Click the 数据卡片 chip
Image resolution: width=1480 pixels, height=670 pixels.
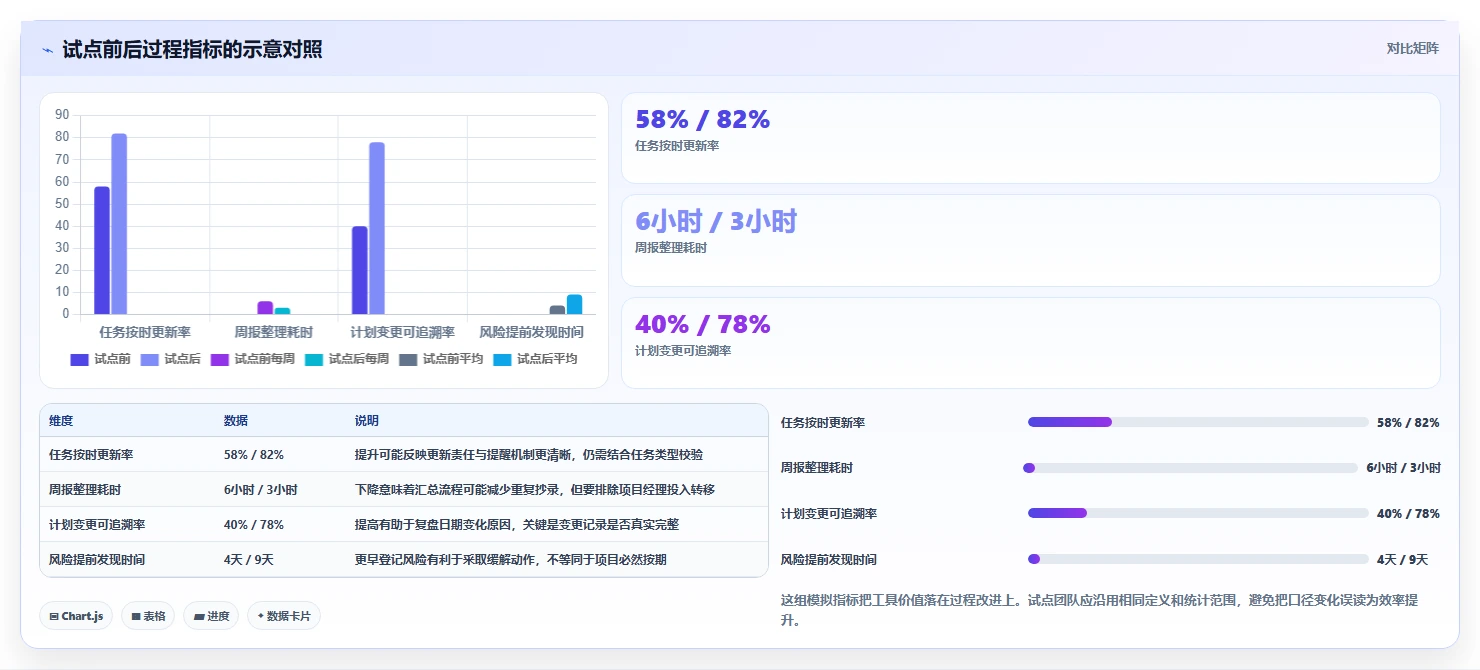[x=284, y=616]
